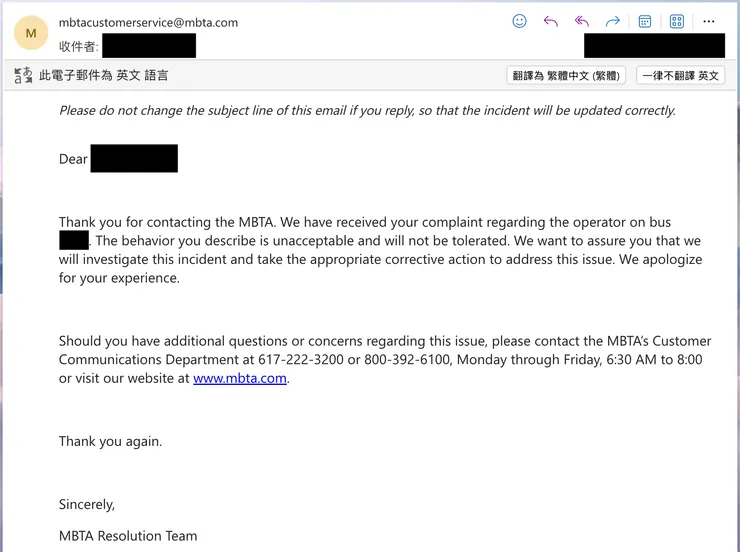Screen dimensions: 740x552
Task: Open the more actions ellipsis menu
Action: [709, 21]
